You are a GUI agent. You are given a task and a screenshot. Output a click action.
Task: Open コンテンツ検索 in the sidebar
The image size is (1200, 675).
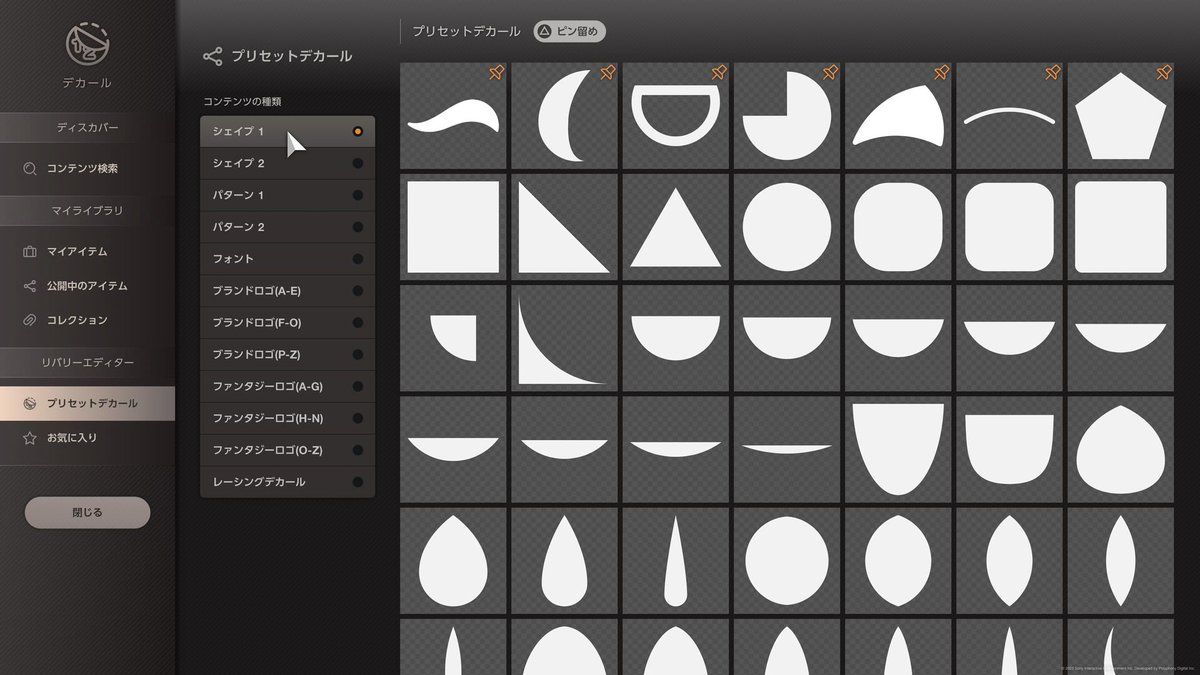click(87, 169)
